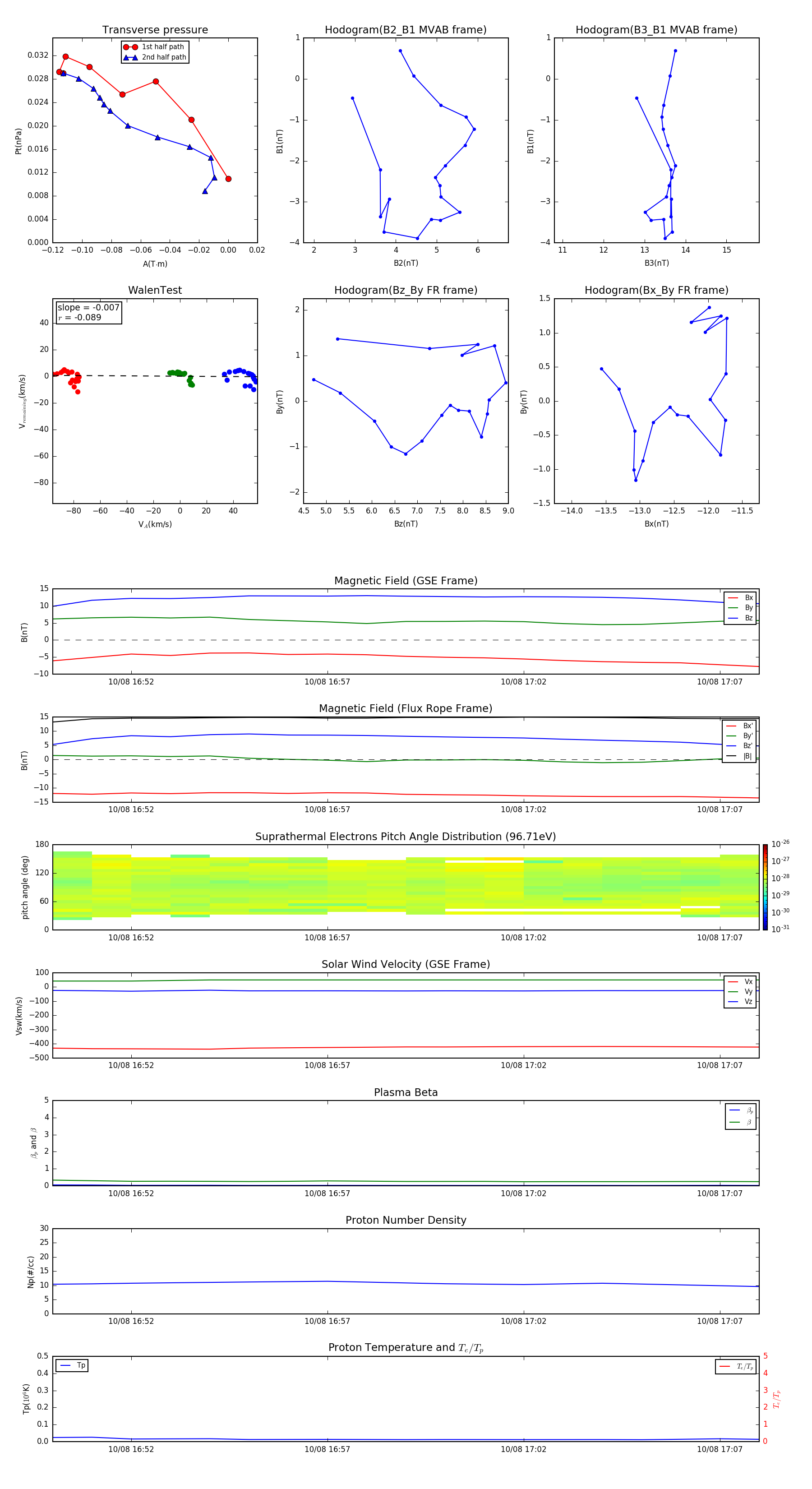Click the last red point of 1st half path at A=0.00
The image size is (812, 1489).
(228, 179)
